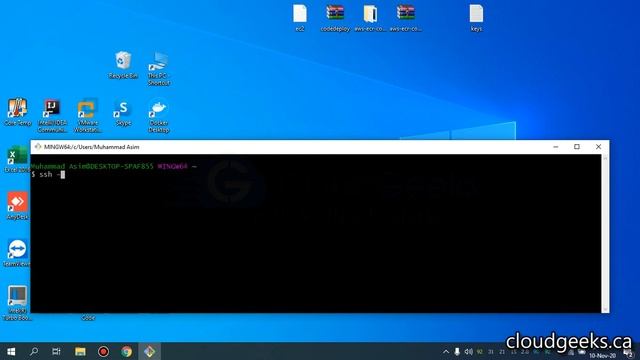Image resolution: width=640 pixels, height=360 pixels.
Task: Open the codedeploy archive on the desktop
Action: click(x=335, y=18)
